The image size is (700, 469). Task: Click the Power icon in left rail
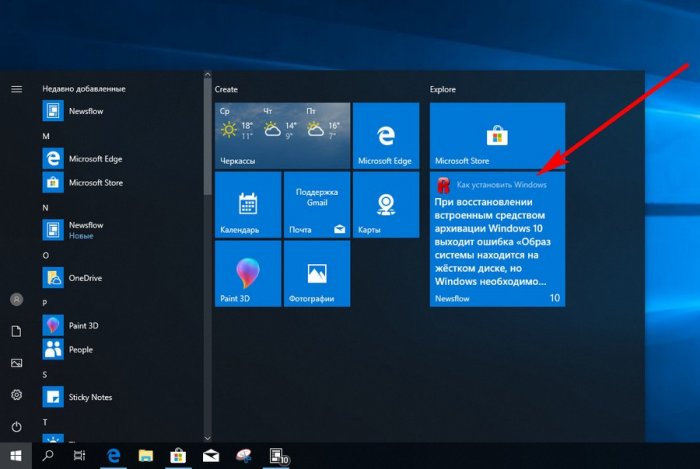[x=16, y=427]
